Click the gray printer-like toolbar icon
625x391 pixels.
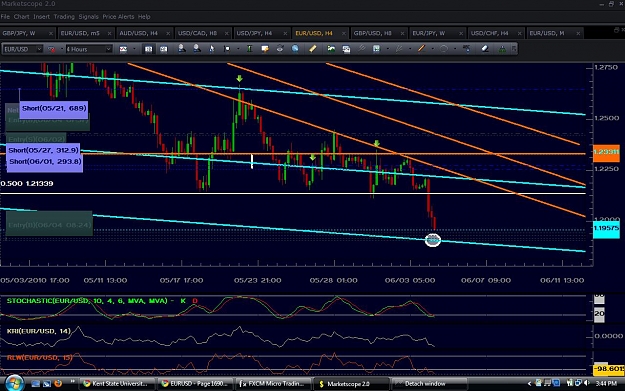tap(280, 49)
